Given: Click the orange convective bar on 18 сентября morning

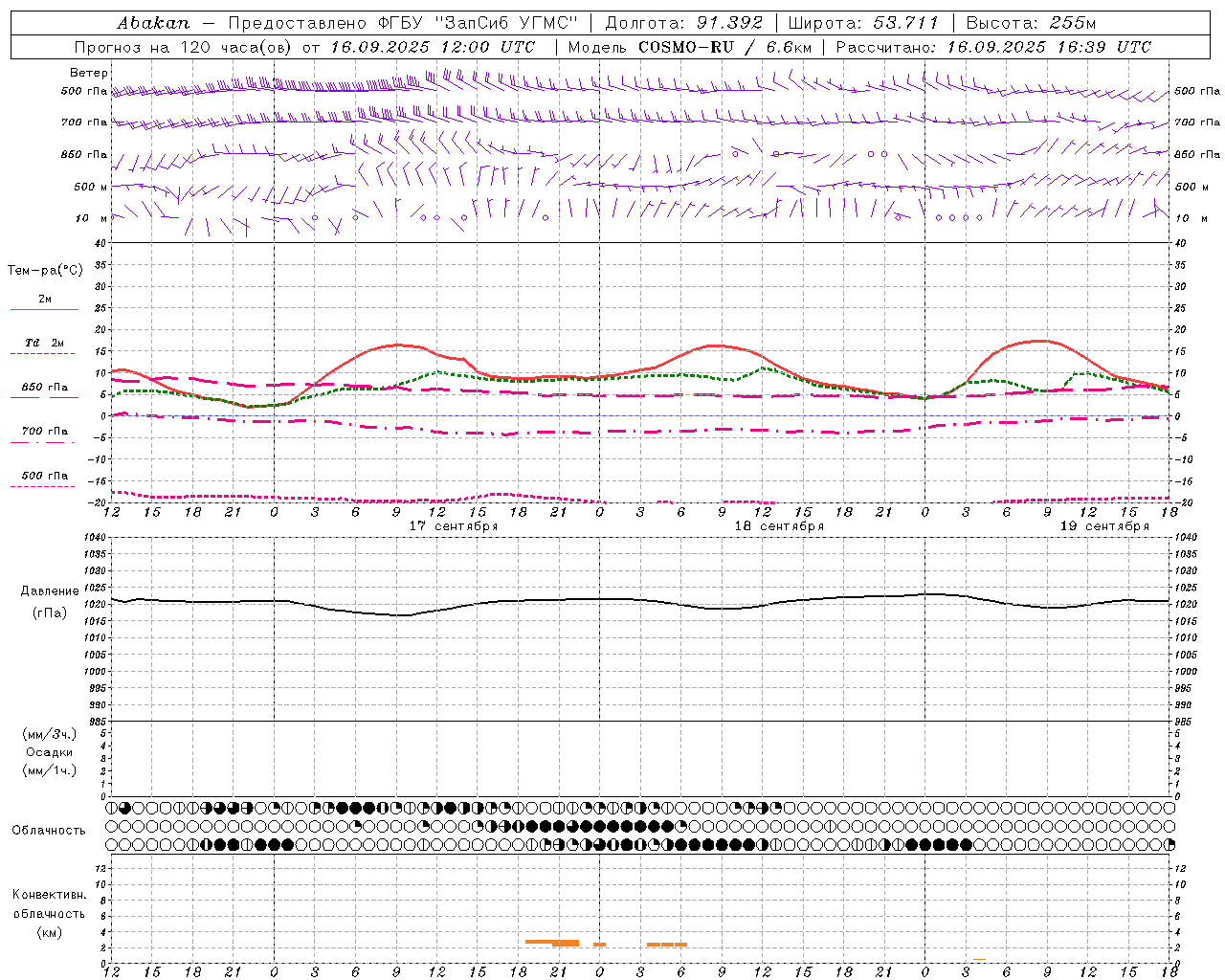Looking at the screenshot, I should tap(667, 945).
